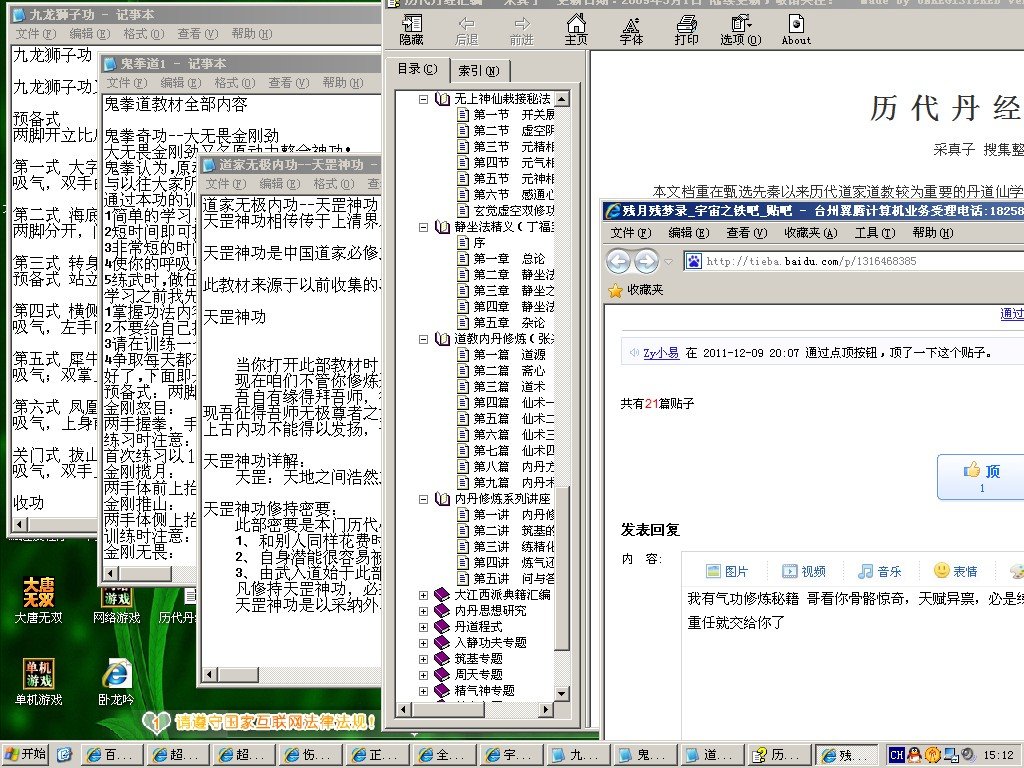Select the 第一章 总论 tree entry
1024x768 pixels.
click(509, 259)
